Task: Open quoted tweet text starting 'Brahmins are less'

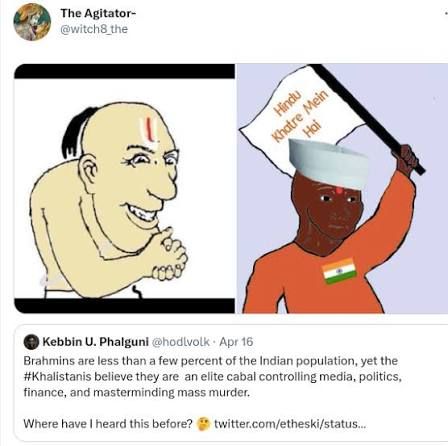Action: (213, 377)
